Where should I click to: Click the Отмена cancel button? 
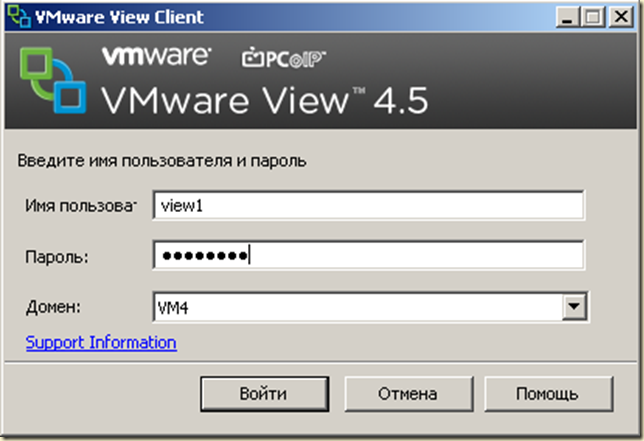point(408,394)
